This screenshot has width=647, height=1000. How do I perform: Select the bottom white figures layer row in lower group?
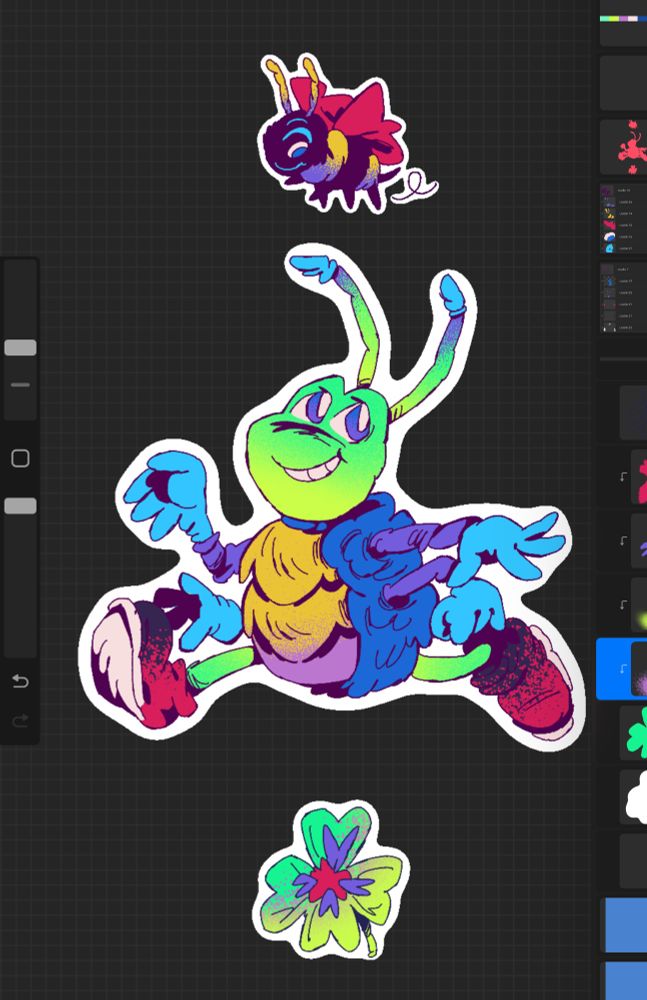click(x=623, y=327)
